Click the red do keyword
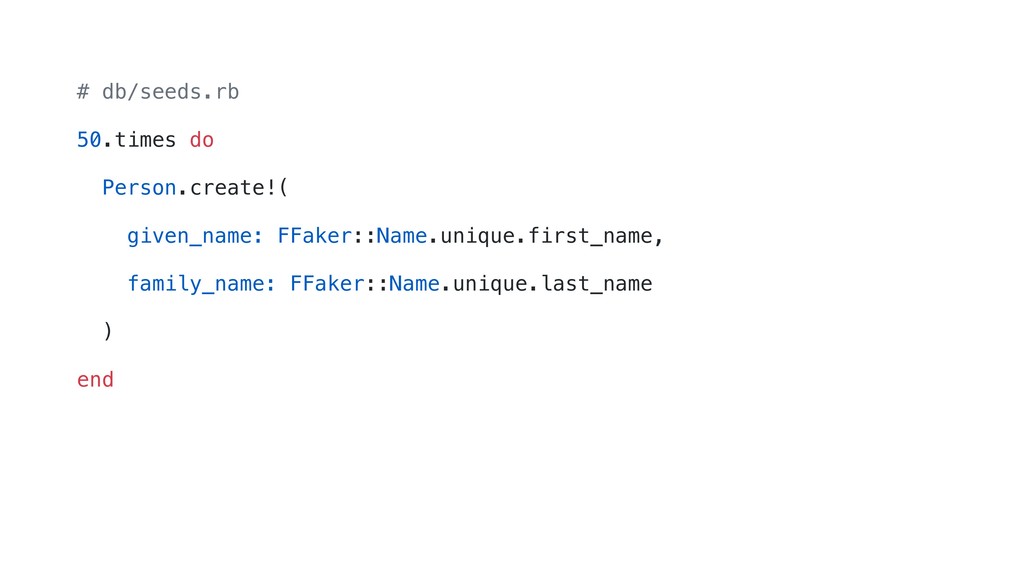 [x=202, y=140]
